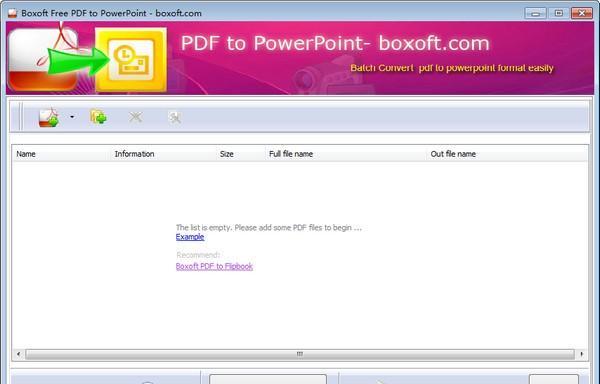Click the application icon in title bar

click(13, 13)
